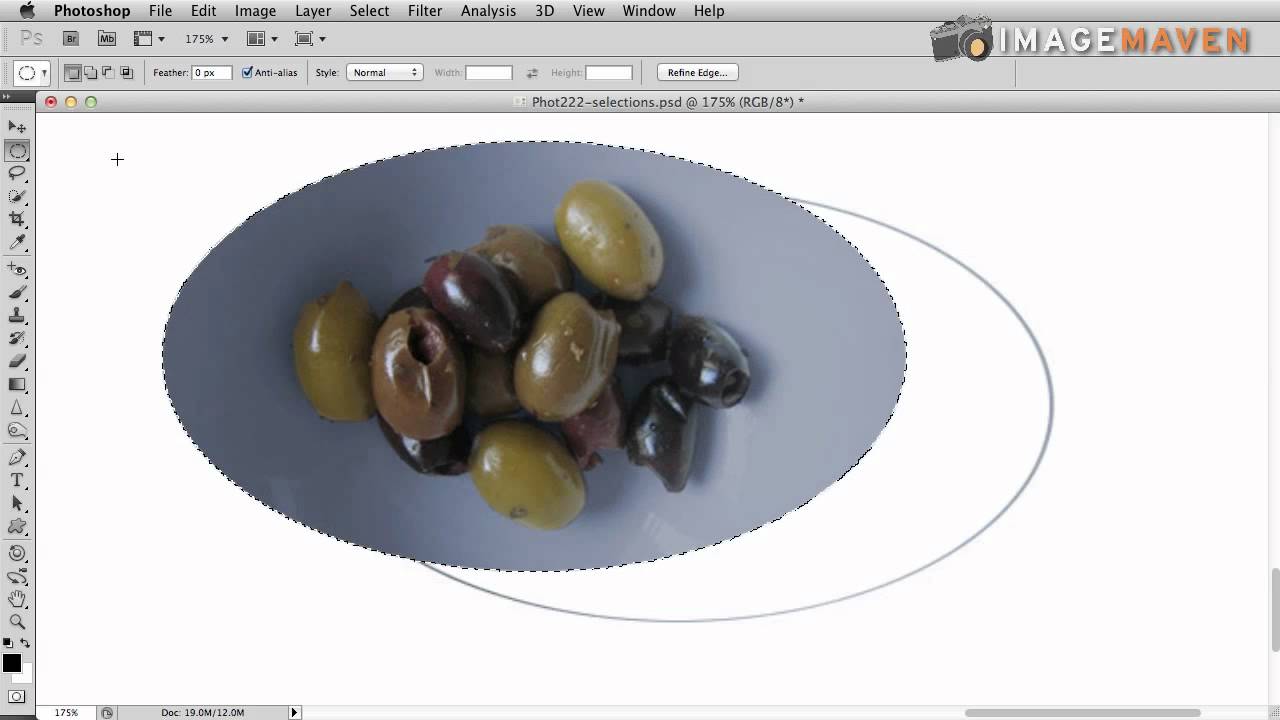The height and width of the screenshot is (720, 1280).
Task: Select the Eyedropper tool
Action: click(x=17, y=243)
